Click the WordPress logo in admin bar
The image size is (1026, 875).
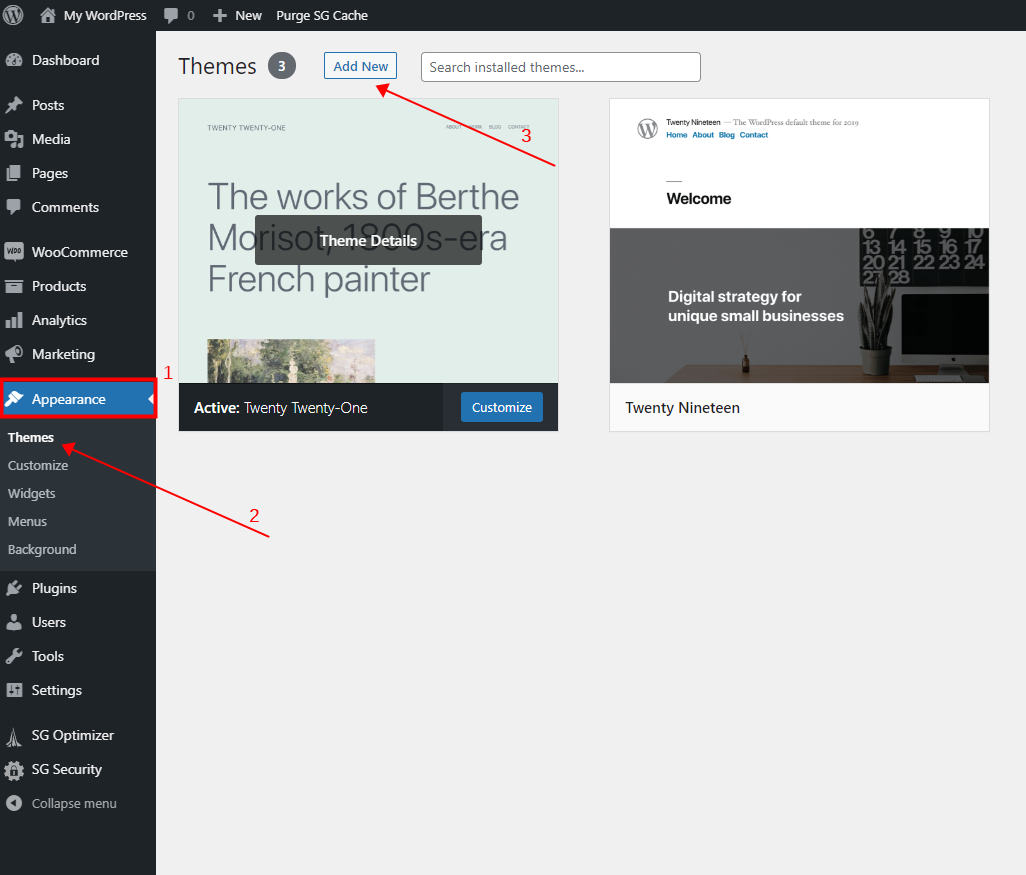click(13, 15)
